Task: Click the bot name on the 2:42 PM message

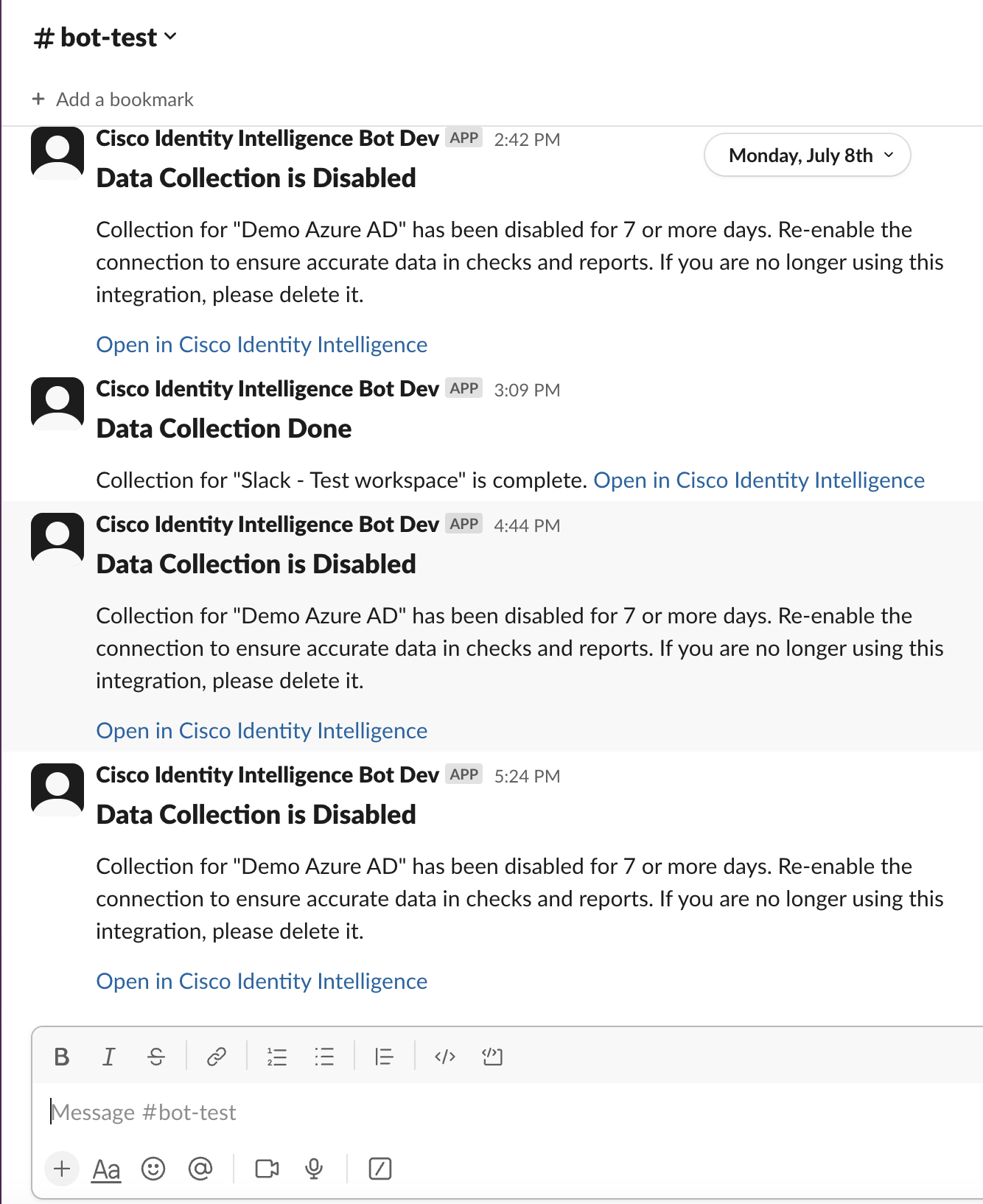Action: click(267, 139)
